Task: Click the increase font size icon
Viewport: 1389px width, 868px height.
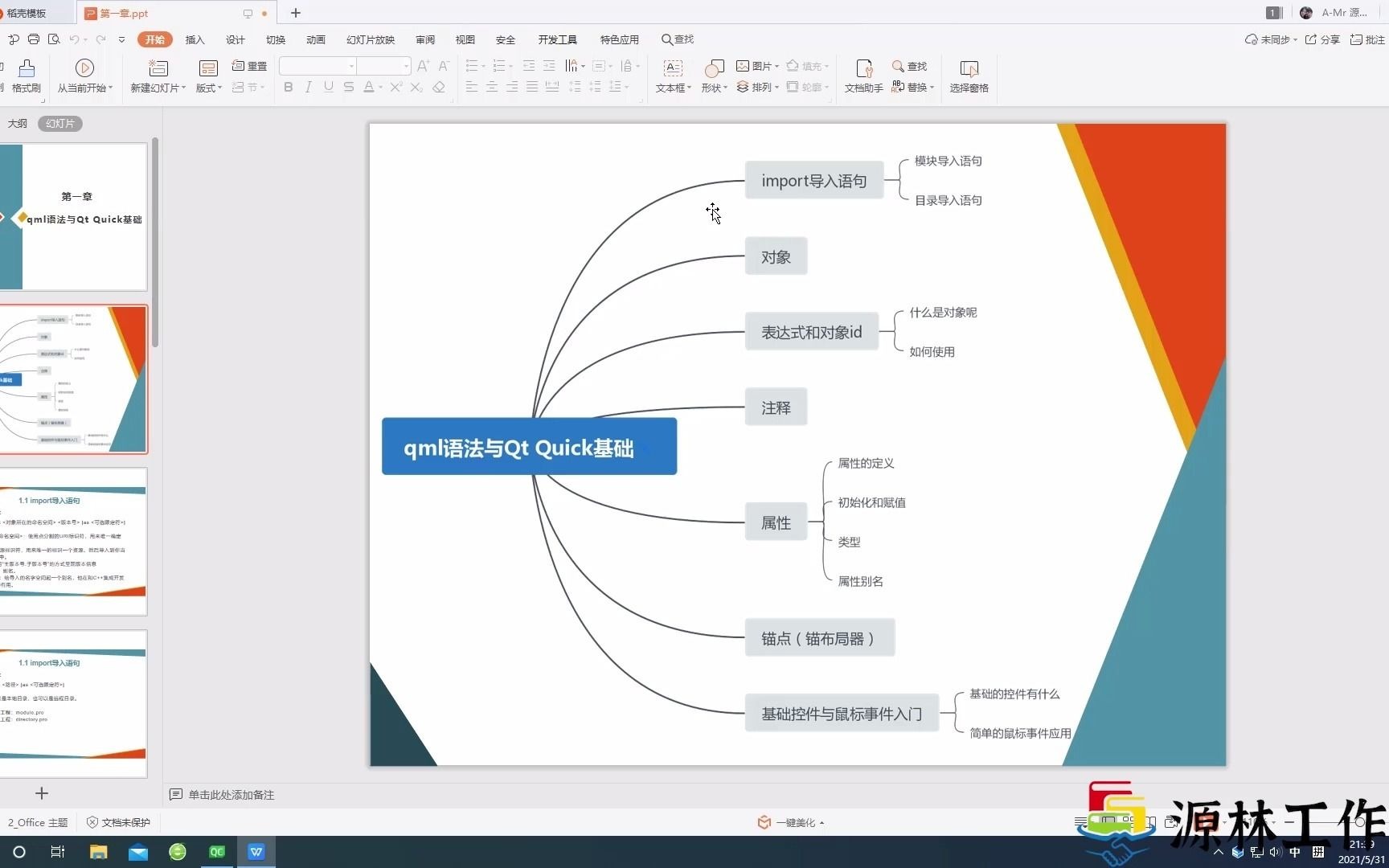Action: [424, 66]
